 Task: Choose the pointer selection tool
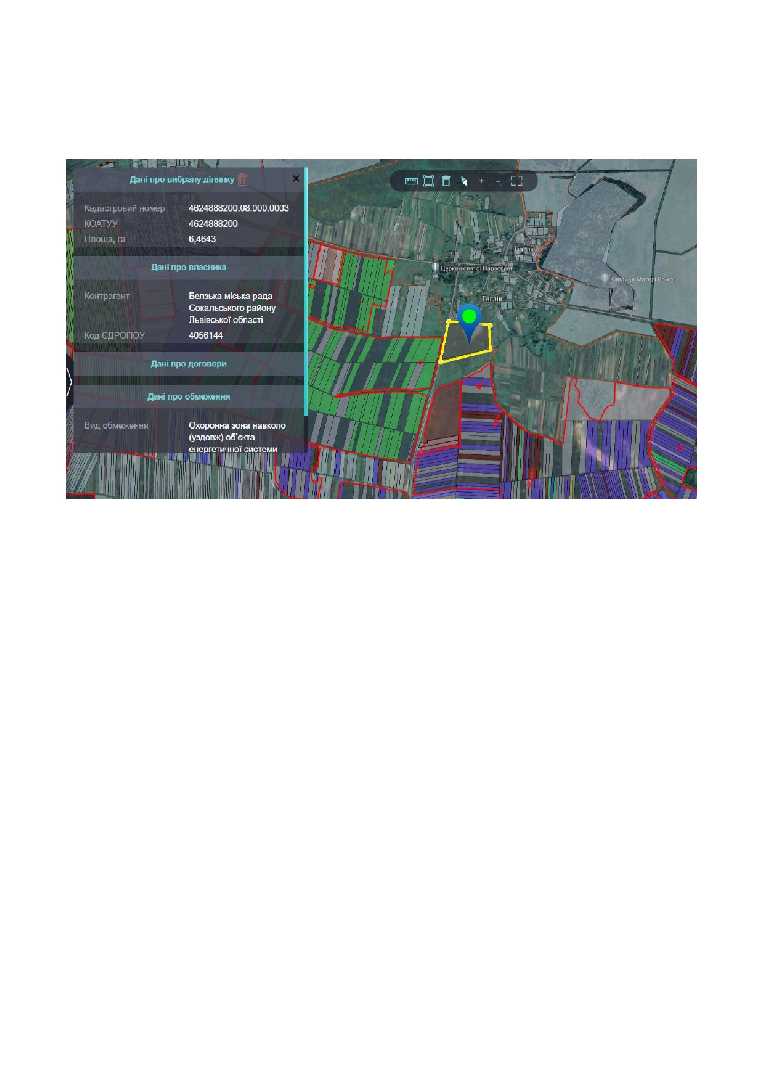(x=464, y=181)
